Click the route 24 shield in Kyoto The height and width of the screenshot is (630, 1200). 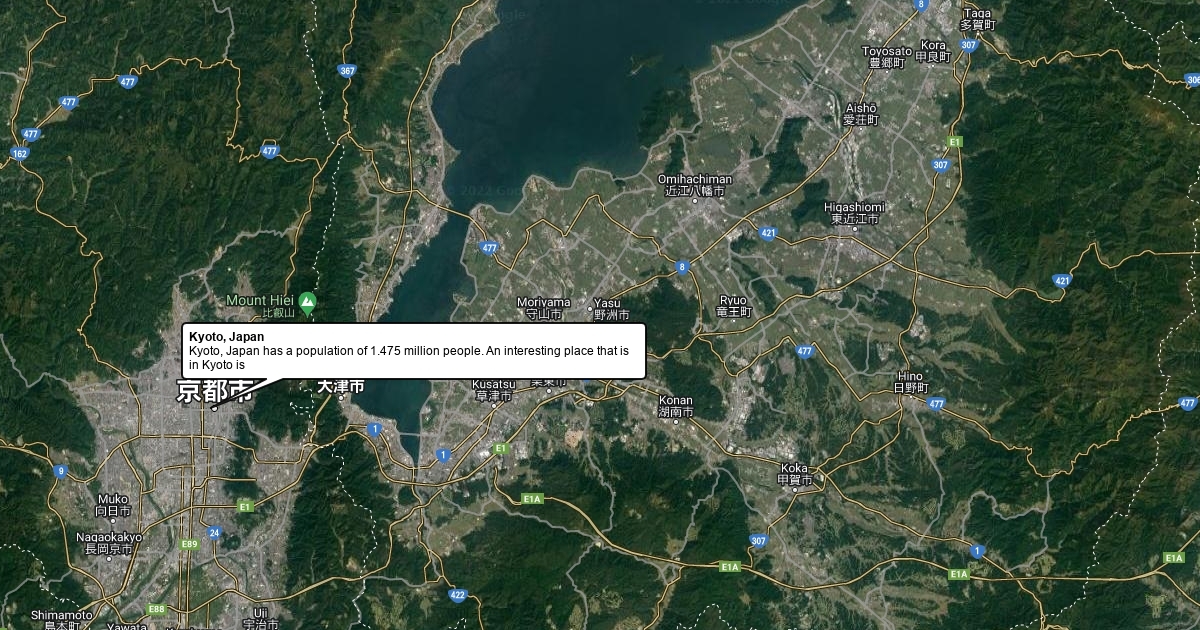click(x=215, y=533)
